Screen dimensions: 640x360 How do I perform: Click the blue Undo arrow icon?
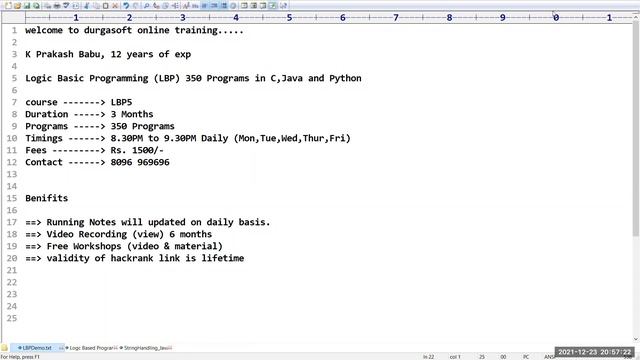(x=126, y=6)
